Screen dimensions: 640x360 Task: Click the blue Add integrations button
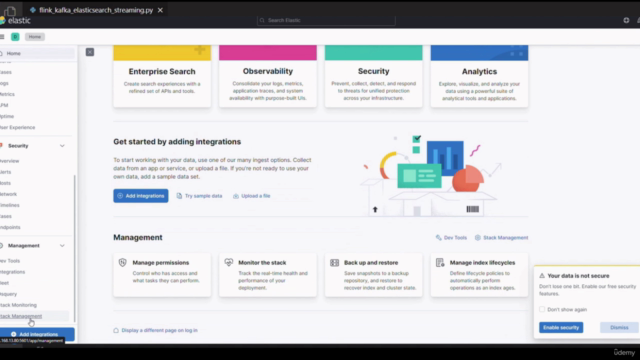coord(141,196)
